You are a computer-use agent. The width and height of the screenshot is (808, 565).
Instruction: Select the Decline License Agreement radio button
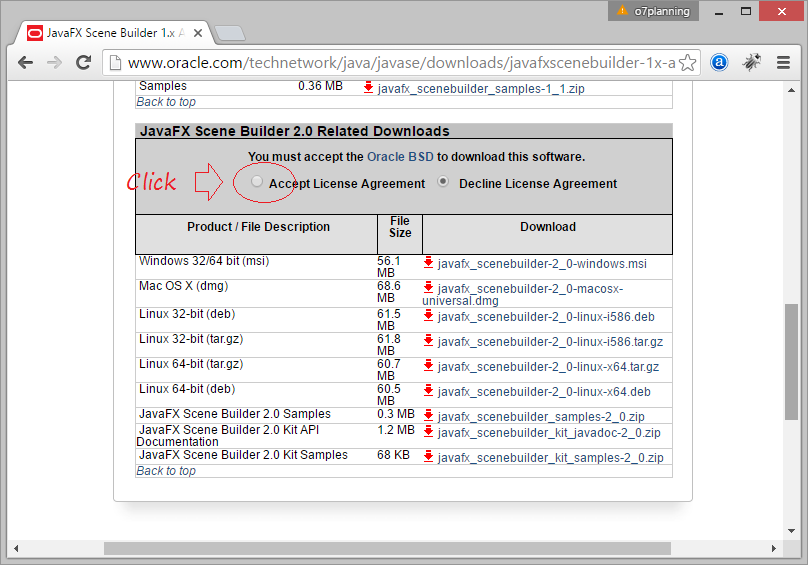[443, 181]
